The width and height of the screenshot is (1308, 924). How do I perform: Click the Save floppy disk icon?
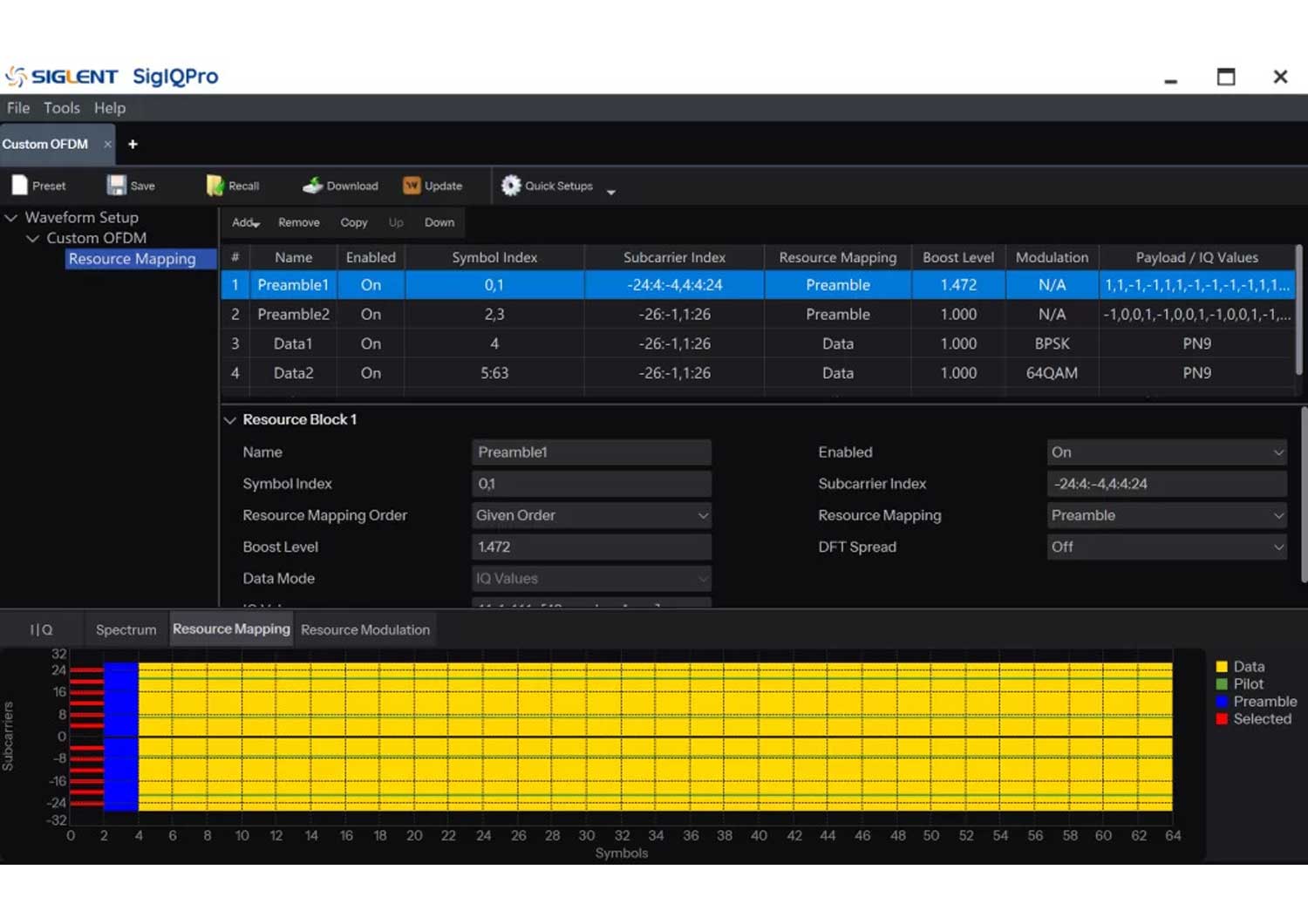point(116,186)
